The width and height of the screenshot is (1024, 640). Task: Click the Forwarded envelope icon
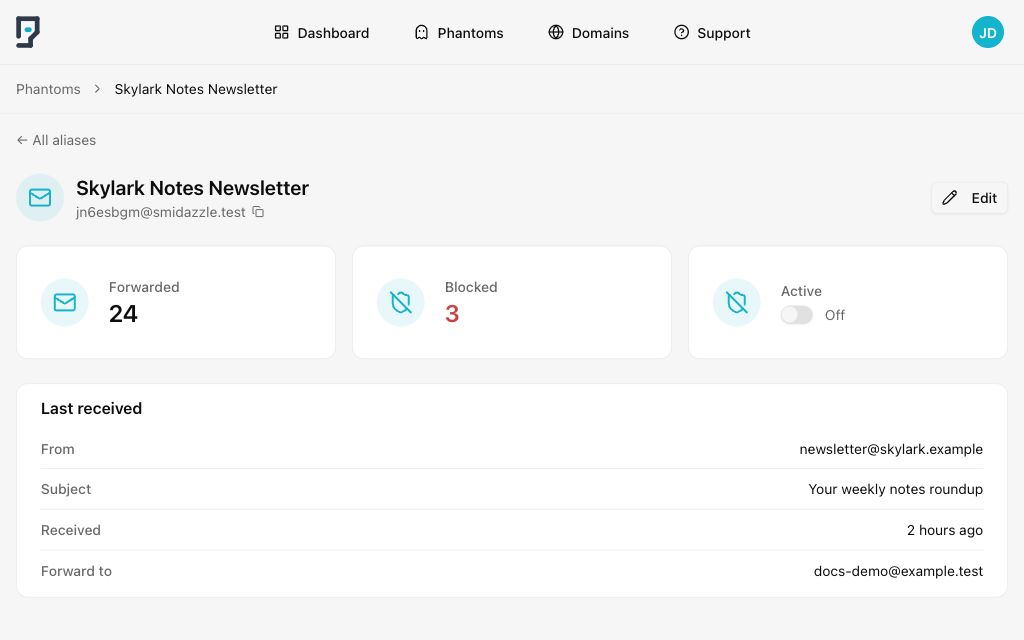(x=65, y=302)
